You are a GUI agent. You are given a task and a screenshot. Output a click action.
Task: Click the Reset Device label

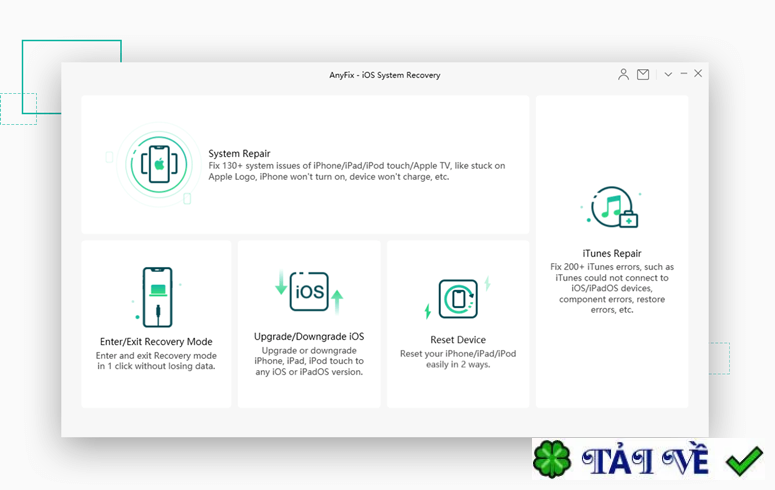[x=458, y=340]
